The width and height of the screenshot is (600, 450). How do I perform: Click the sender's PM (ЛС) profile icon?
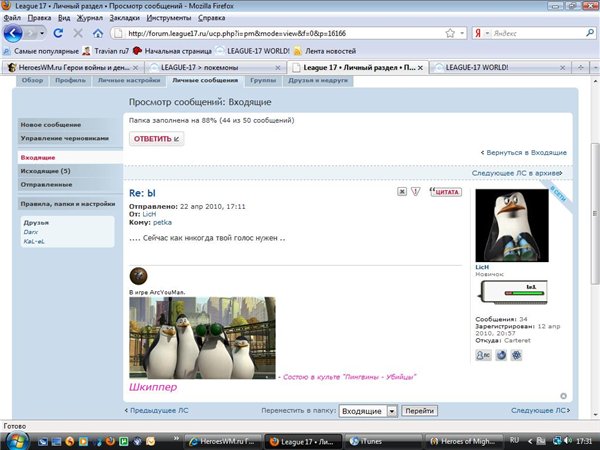point(483,355)
